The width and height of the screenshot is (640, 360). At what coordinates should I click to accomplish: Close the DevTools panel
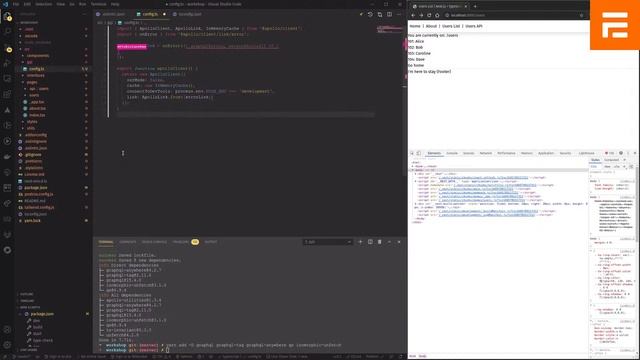click(x=635, y=153)
